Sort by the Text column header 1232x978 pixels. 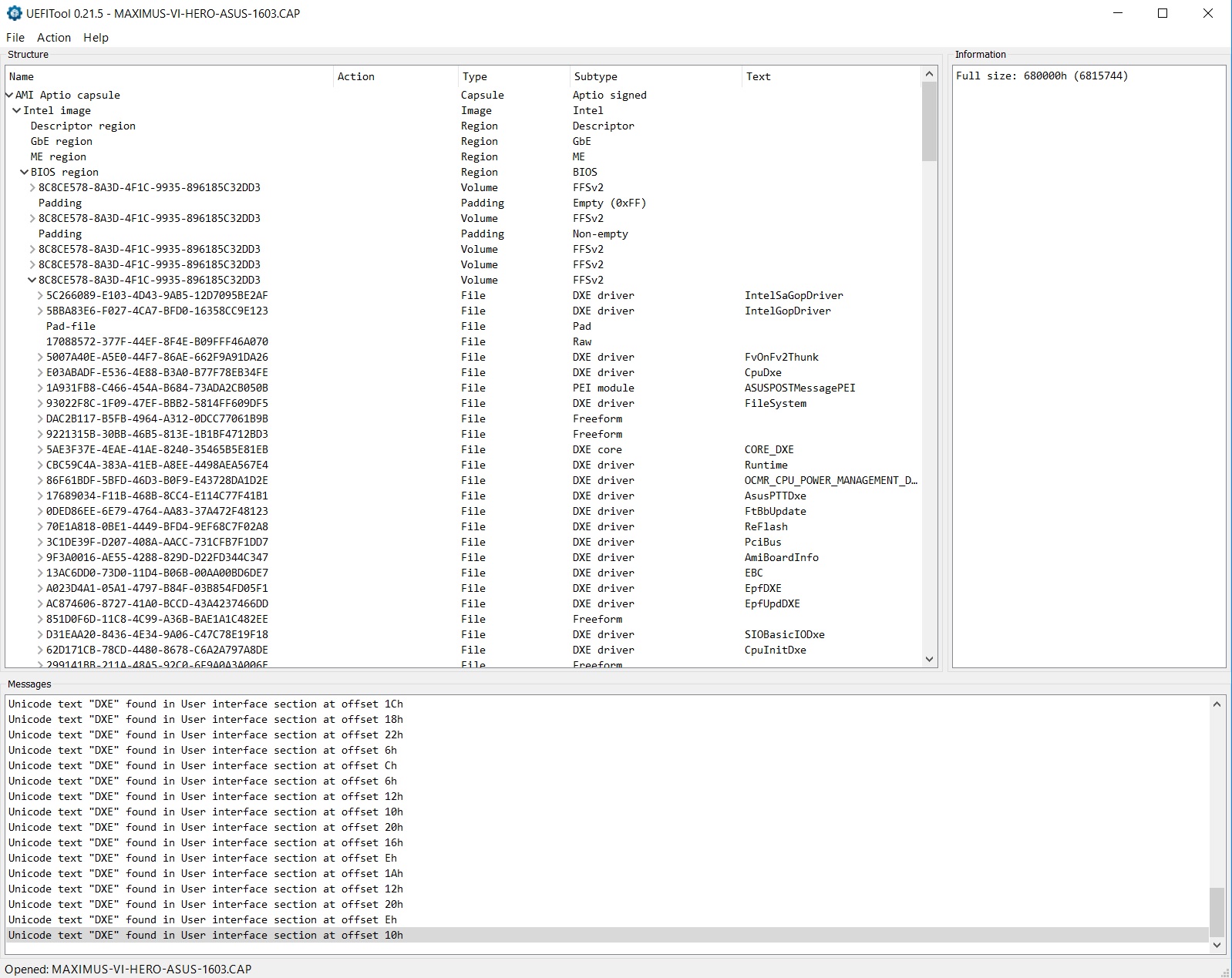click(x=831, y=76)
